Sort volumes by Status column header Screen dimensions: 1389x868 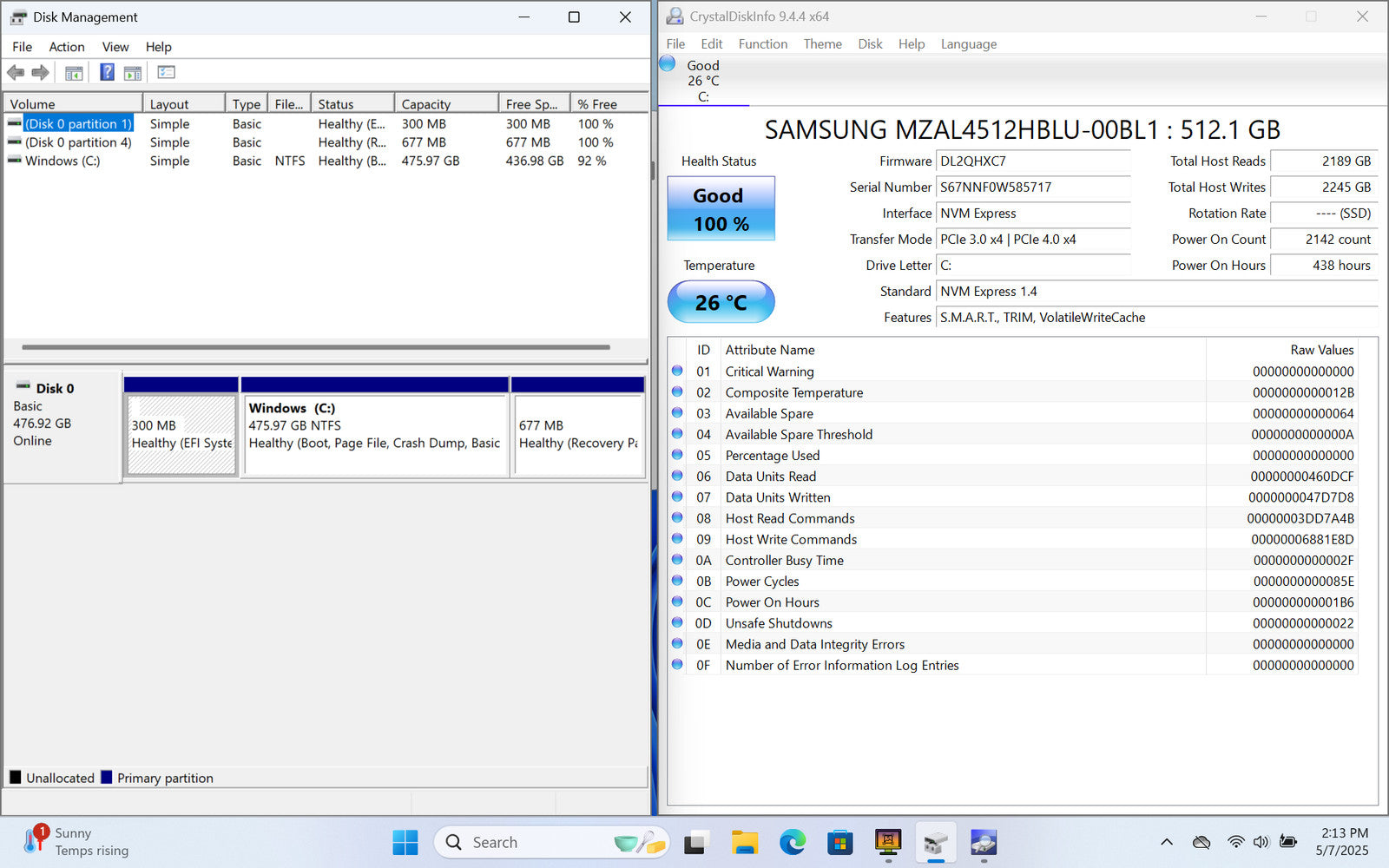click(352, 103)
